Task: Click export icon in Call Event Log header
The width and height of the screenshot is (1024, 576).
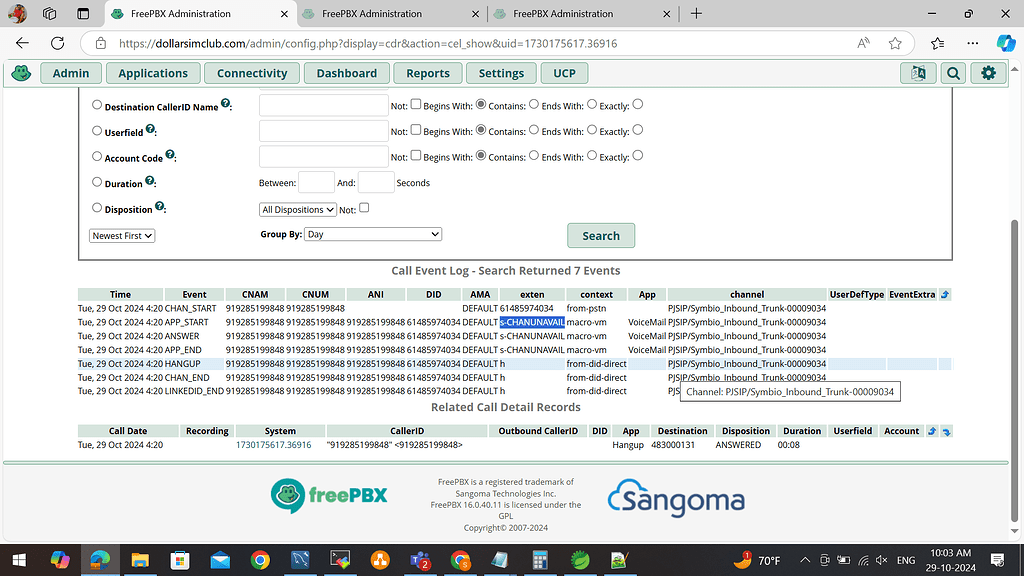Action: 944,294
